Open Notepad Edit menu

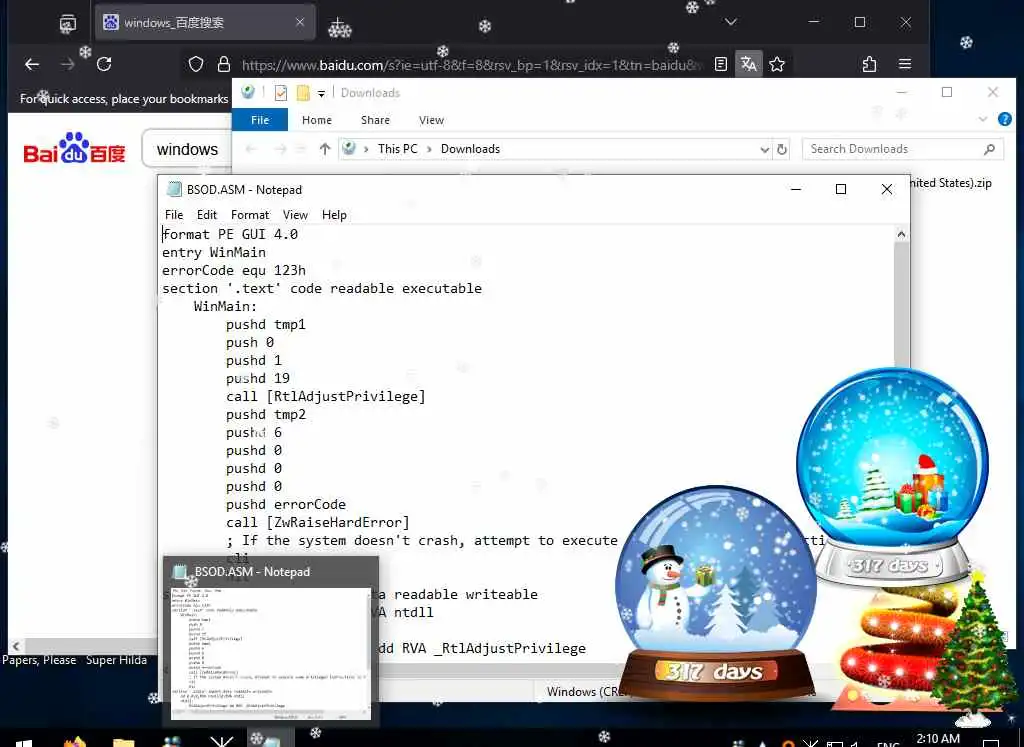(x=206, y=215)
